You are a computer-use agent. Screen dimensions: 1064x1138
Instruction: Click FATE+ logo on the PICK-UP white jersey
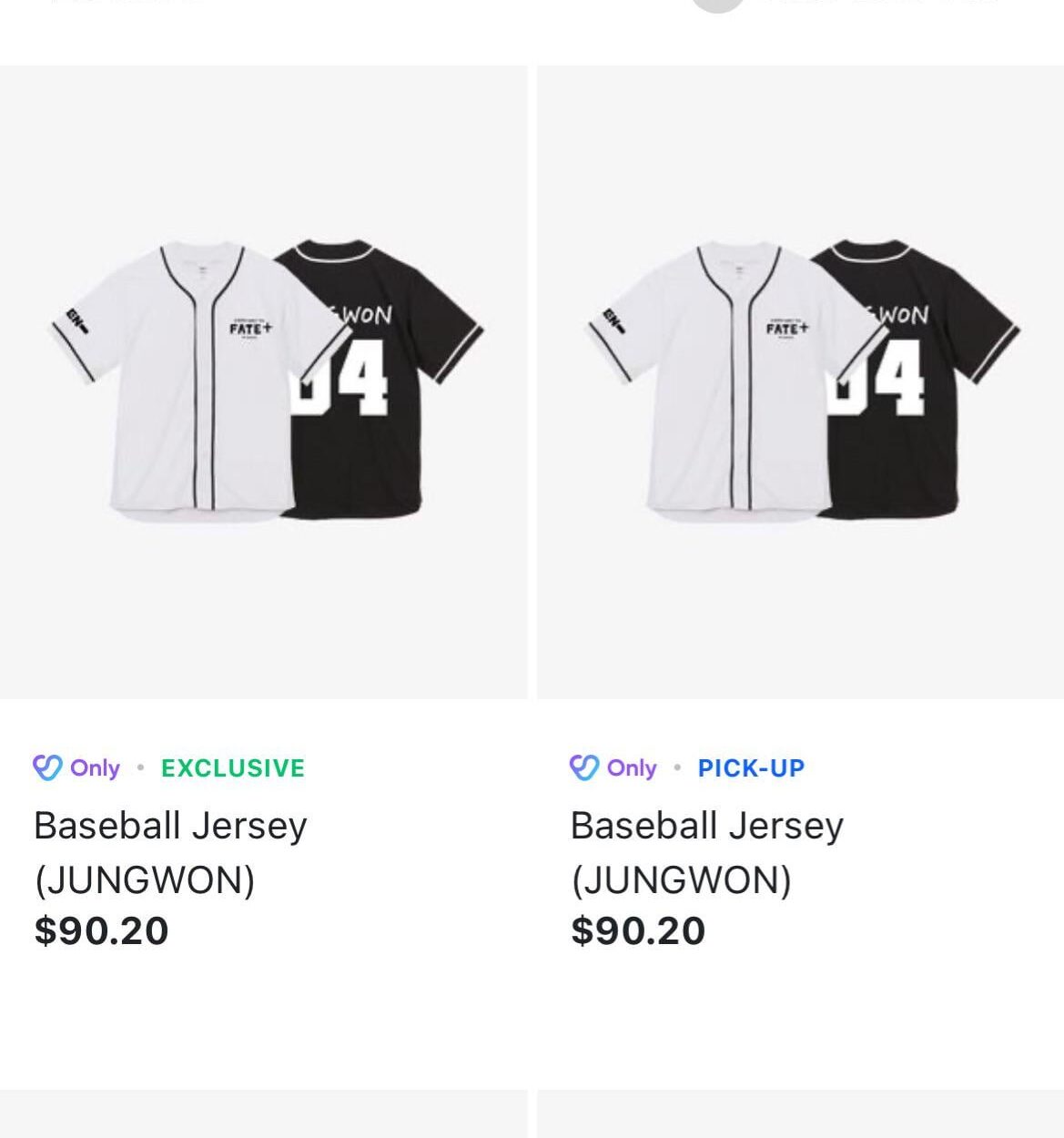point(787,328)
